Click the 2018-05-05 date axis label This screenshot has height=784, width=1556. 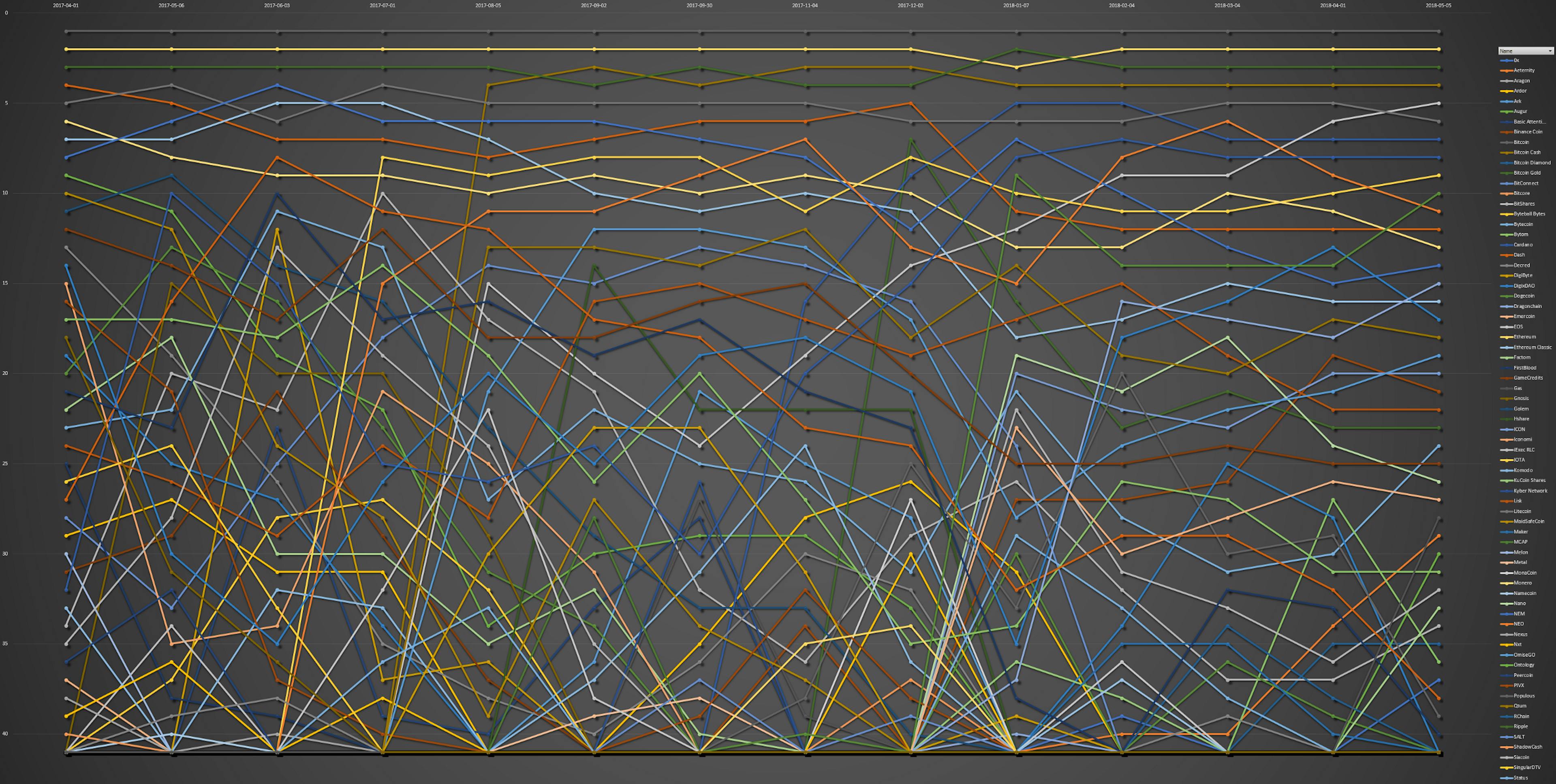coord(1438,5)
